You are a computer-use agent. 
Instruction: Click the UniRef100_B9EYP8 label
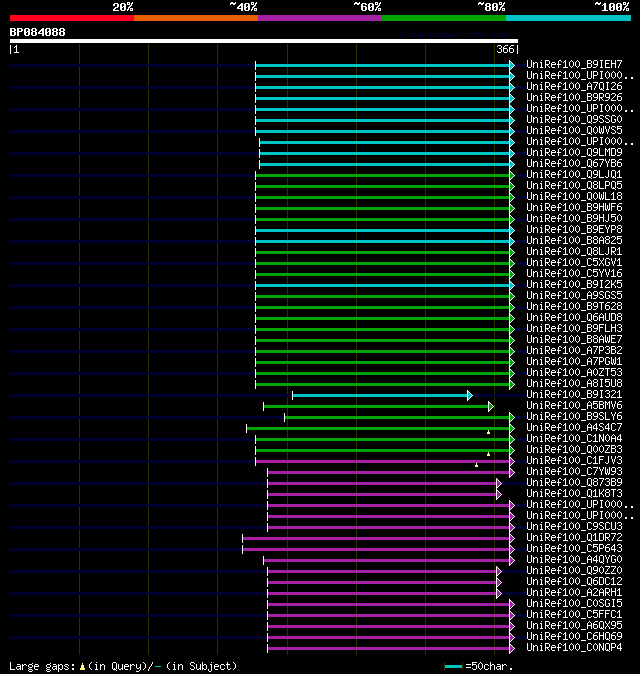(x=574, y=230)
